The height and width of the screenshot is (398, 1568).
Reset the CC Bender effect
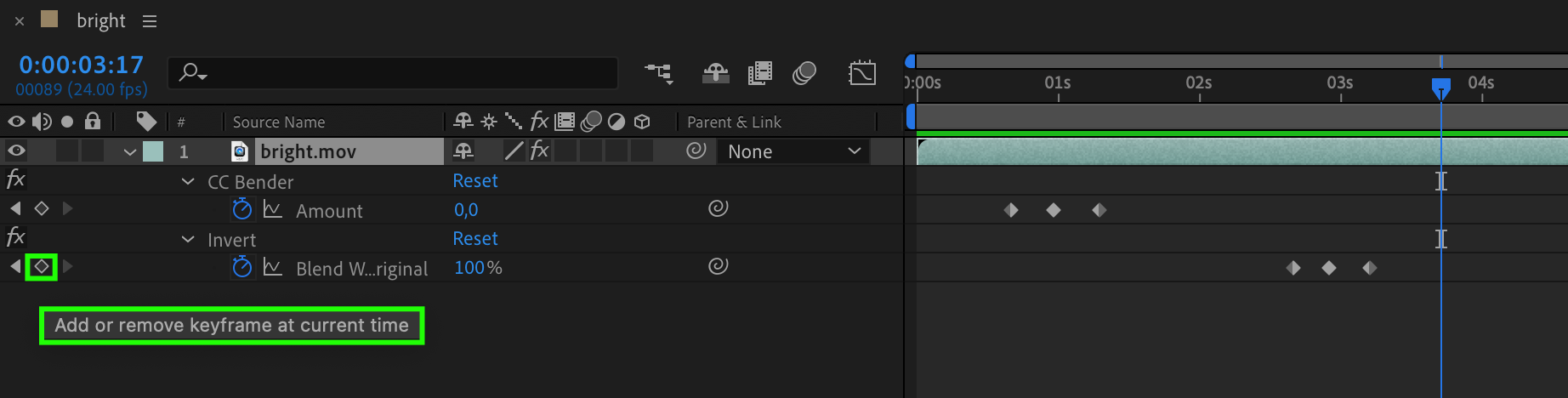point(474,181)
